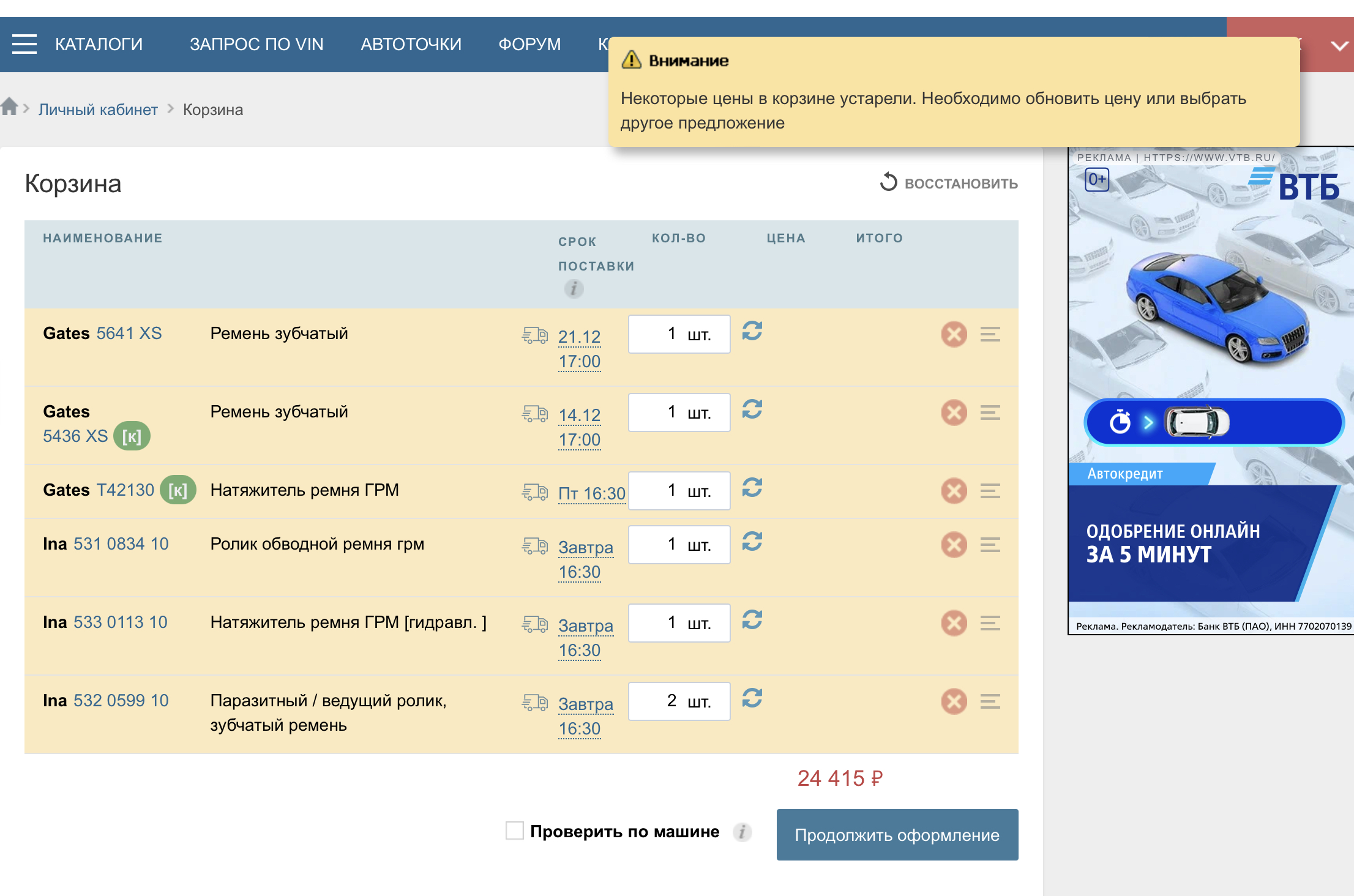The width and height of the screenshot is (1354, 896).
Task: Click the home breadcrumb icon
Action: (9, 107)
